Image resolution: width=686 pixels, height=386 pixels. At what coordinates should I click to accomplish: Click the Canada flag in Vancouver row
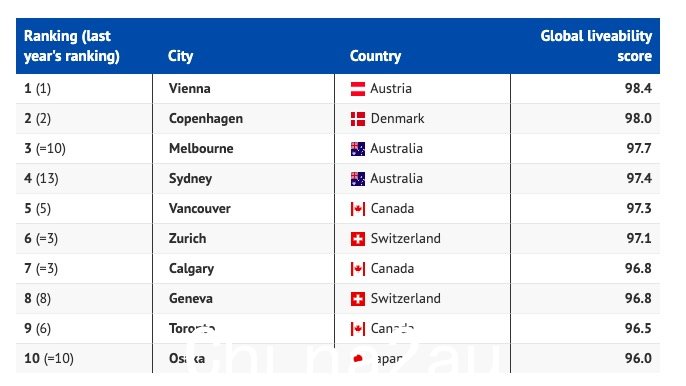point(357,209)
